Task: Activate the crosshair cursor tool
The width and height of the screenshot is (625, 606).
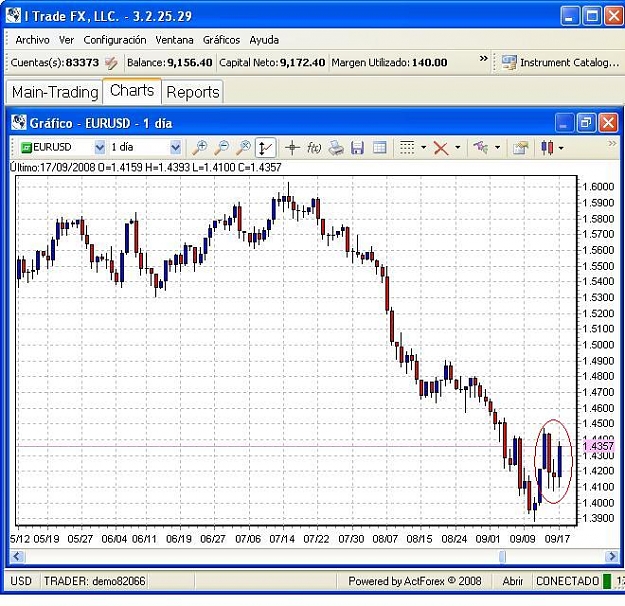Action: [x=292, y=148]
